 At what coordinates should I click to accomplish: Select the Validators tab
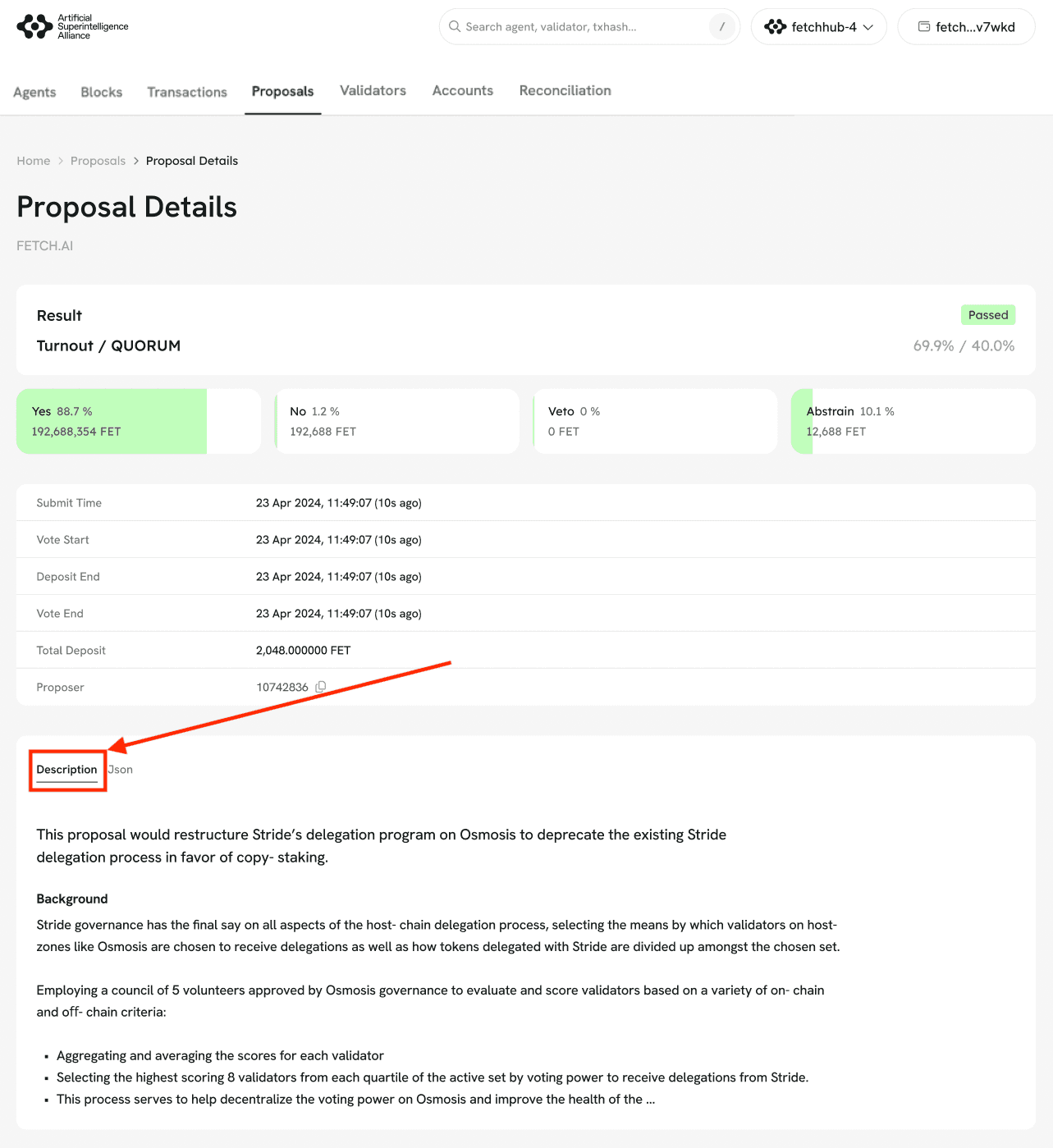click(373, 90)
